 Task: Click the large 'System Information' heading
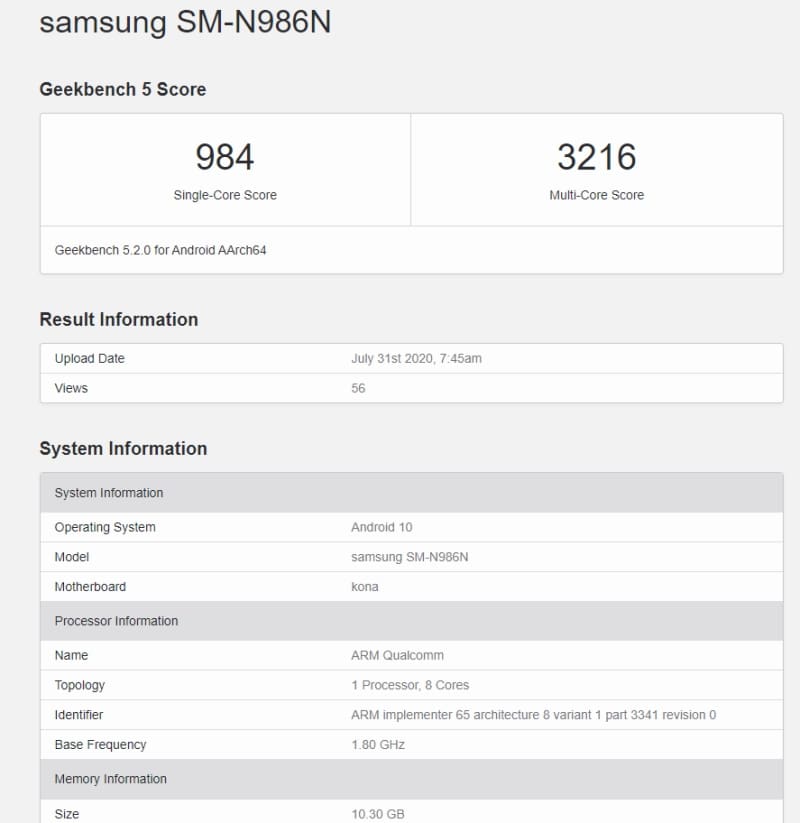tap(123, 449)
